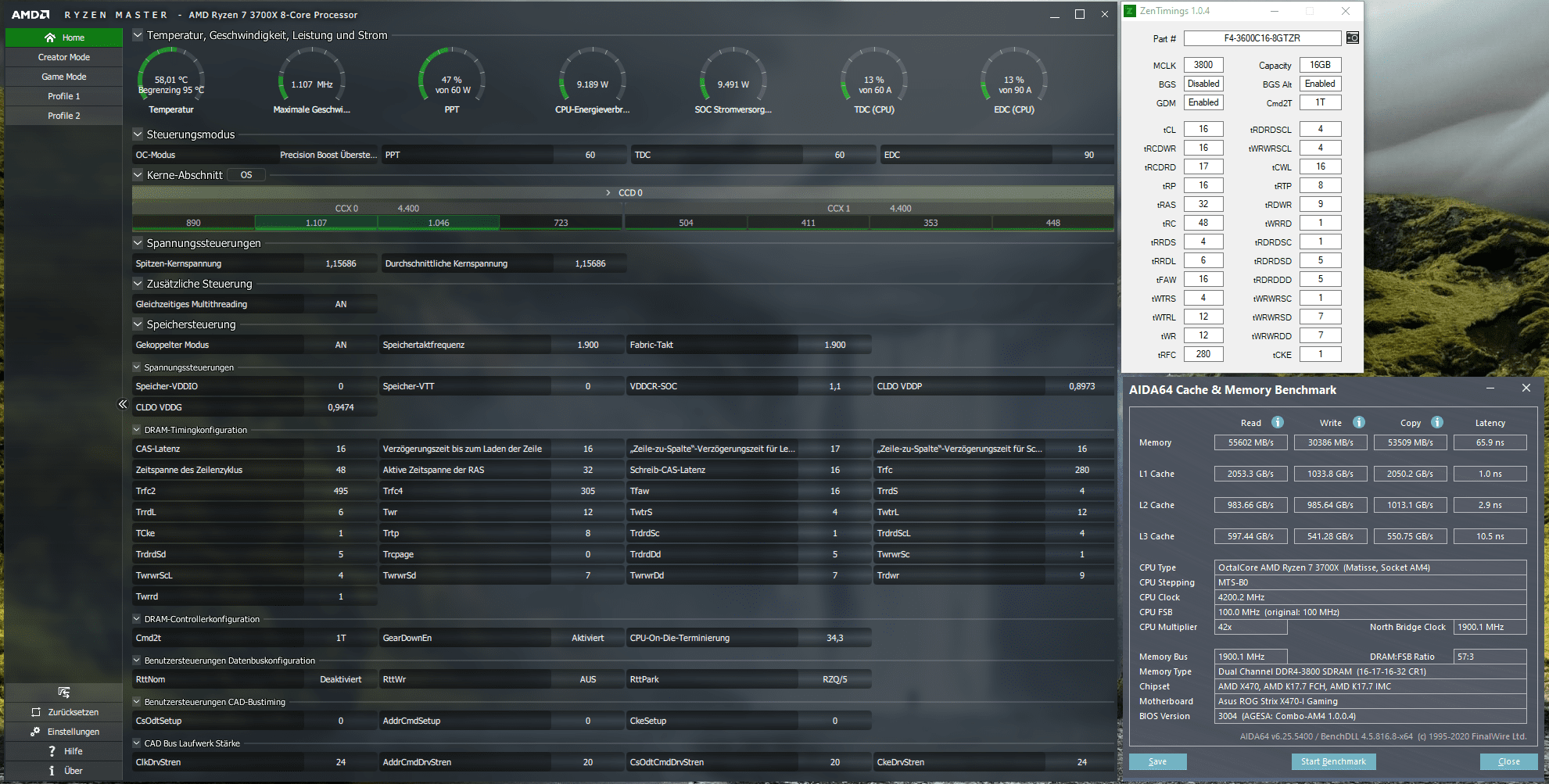Viewport: 1549px width, 784px height.
Task: Click the RttWr AUS value
Action: tap(587, 679)
